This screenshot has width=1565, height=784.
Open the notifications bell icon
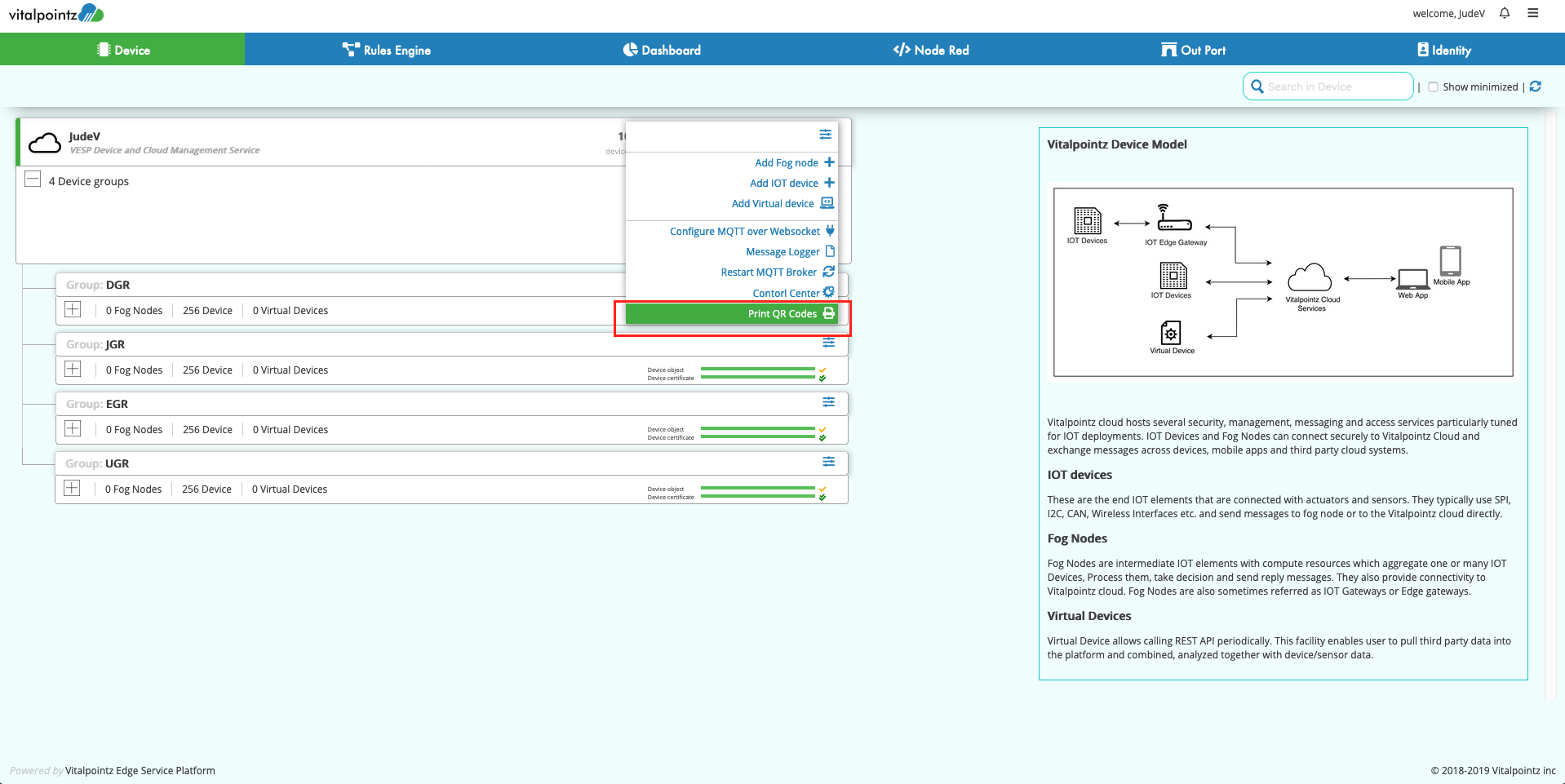(x=1505, y=13)
